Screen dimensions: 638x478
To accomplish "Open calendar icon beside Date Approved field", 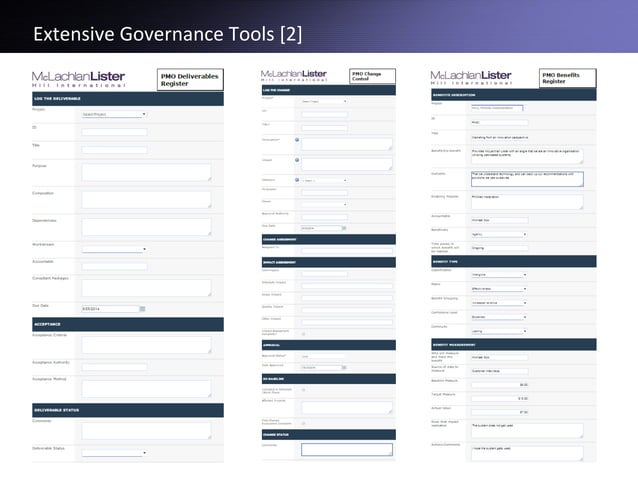I will pos(344,367).
